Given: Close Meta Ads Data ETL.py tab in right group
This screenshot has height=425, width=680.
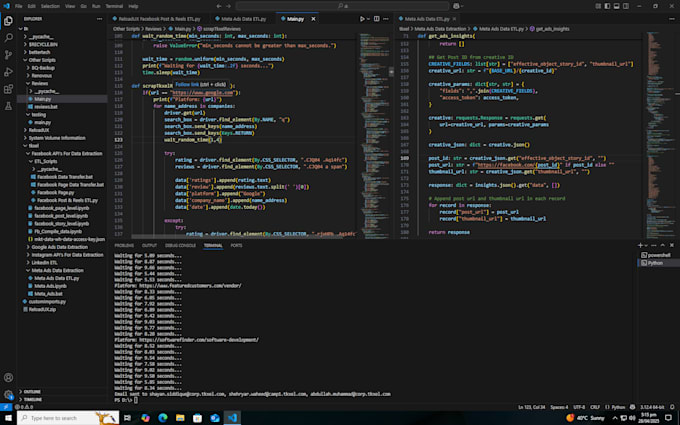Looking at the screenshot, I should pyautogui.click(x=454, y=19).
